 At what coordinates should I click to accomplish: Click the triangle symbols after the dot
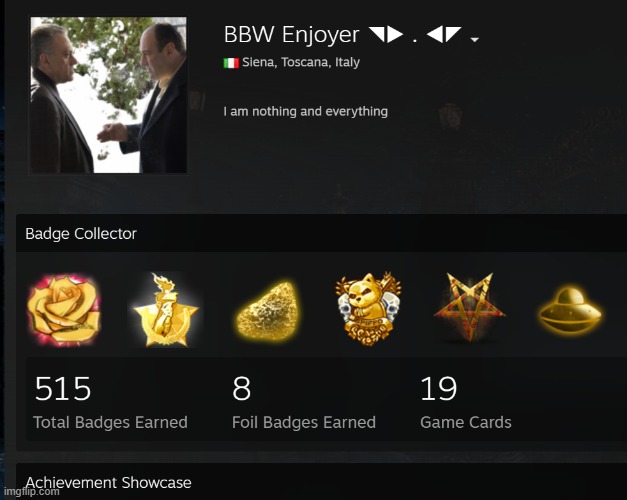point(443,34)
